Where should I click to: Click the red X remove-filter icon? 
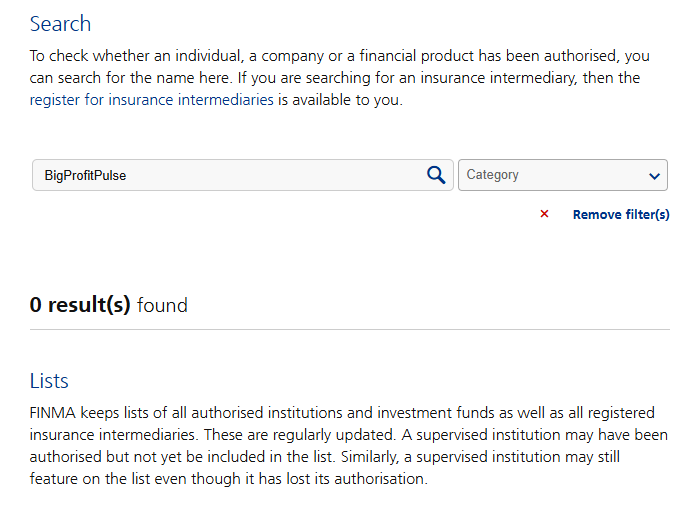(544, 214)
